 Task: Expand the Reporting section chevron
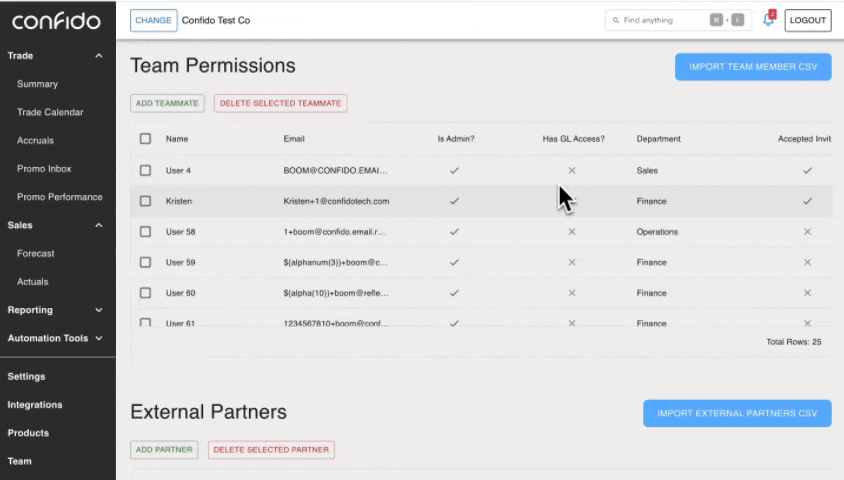click(99, 310)
